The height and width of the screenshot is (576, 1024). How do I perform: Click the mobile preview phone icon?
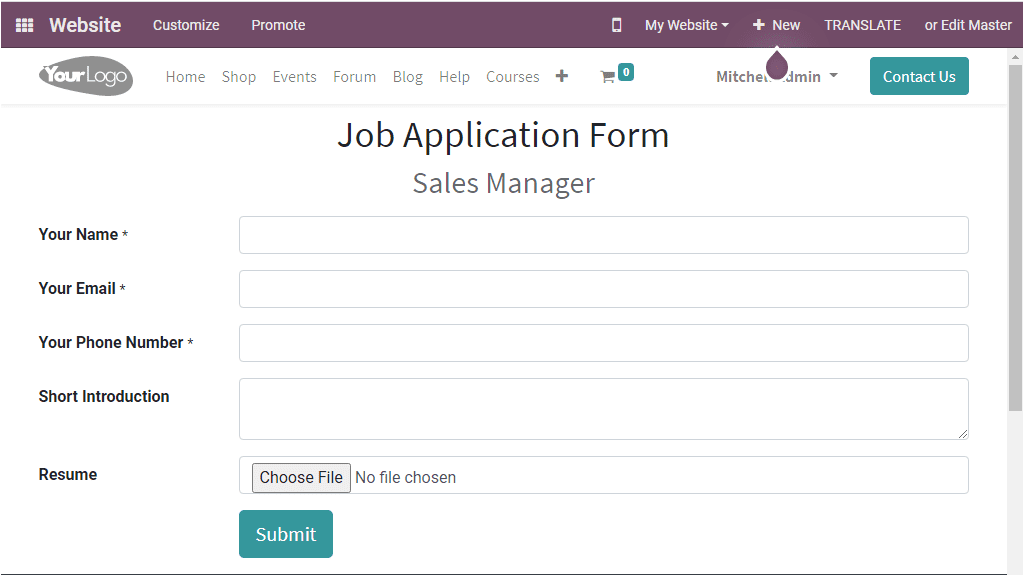point(616,25)
